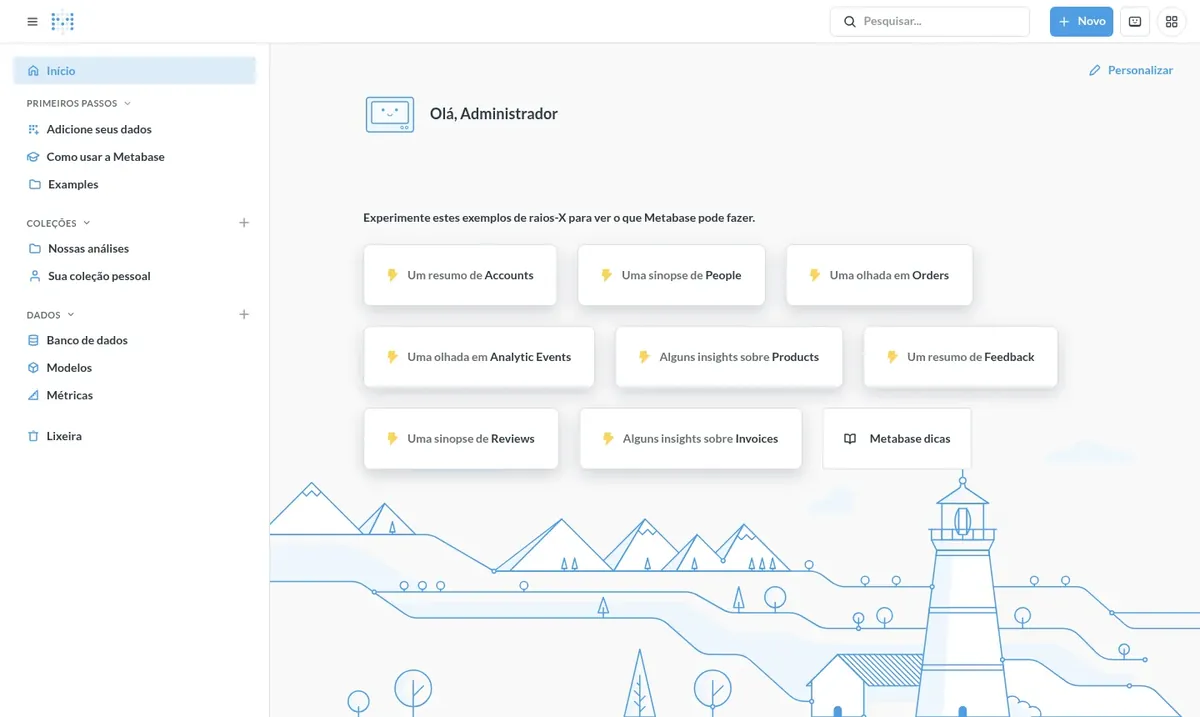
Task: Add data with the plus next to Dados
Action: click(x=244, y=314)
